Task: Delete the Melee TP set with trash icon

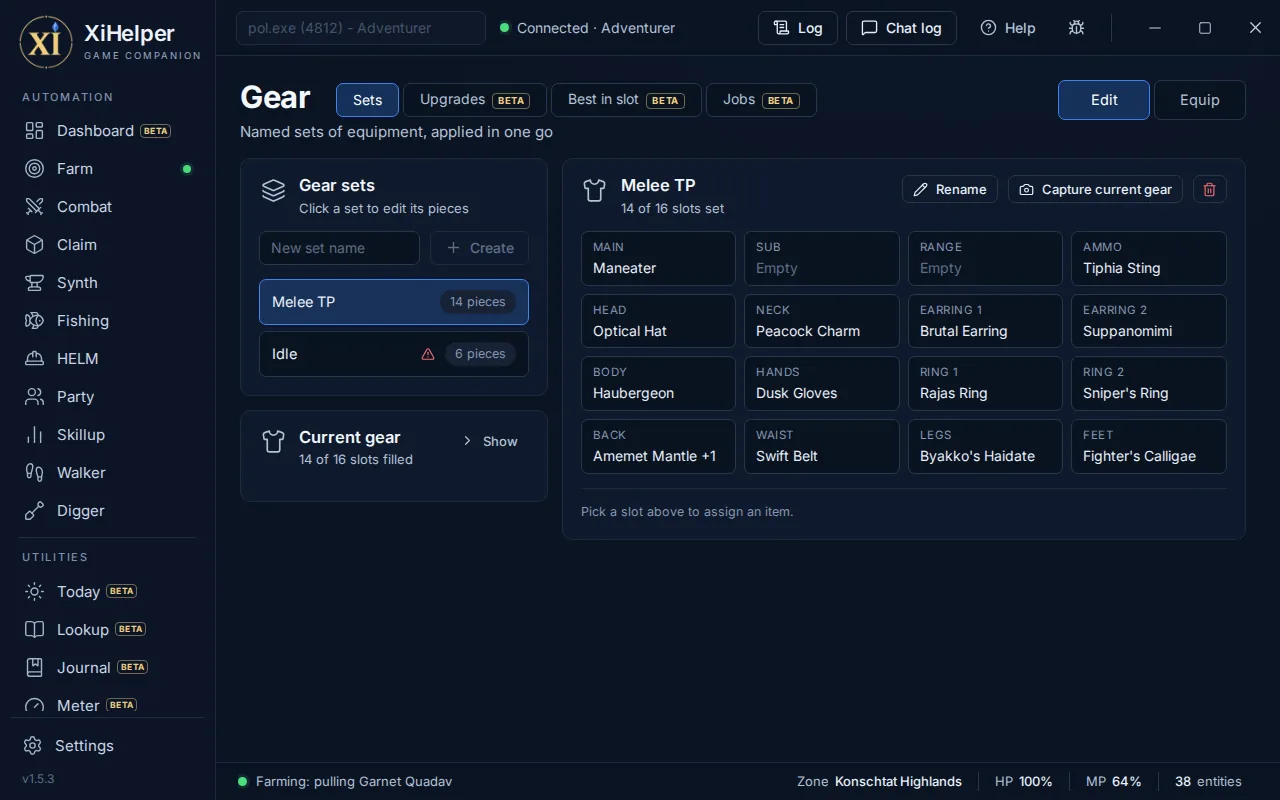Action: point(1210,189)
